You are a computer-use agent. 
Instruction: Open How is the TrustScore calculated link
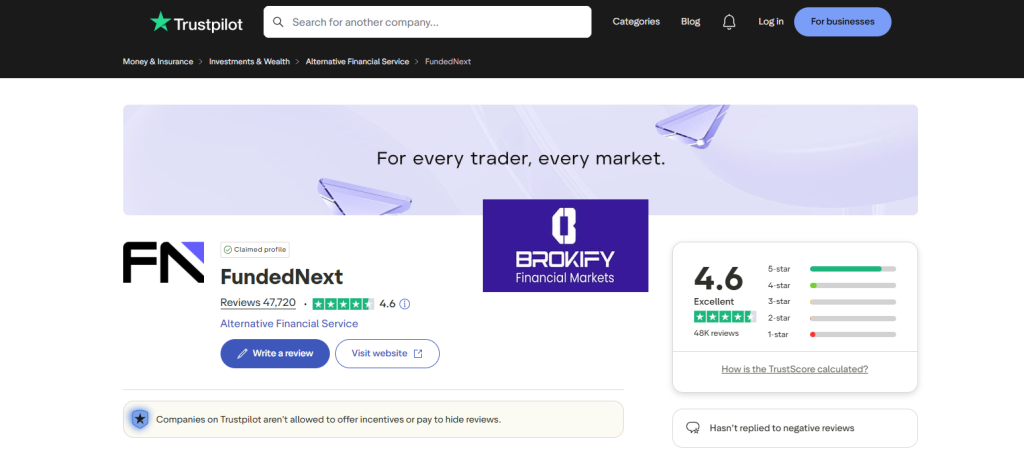794,369
